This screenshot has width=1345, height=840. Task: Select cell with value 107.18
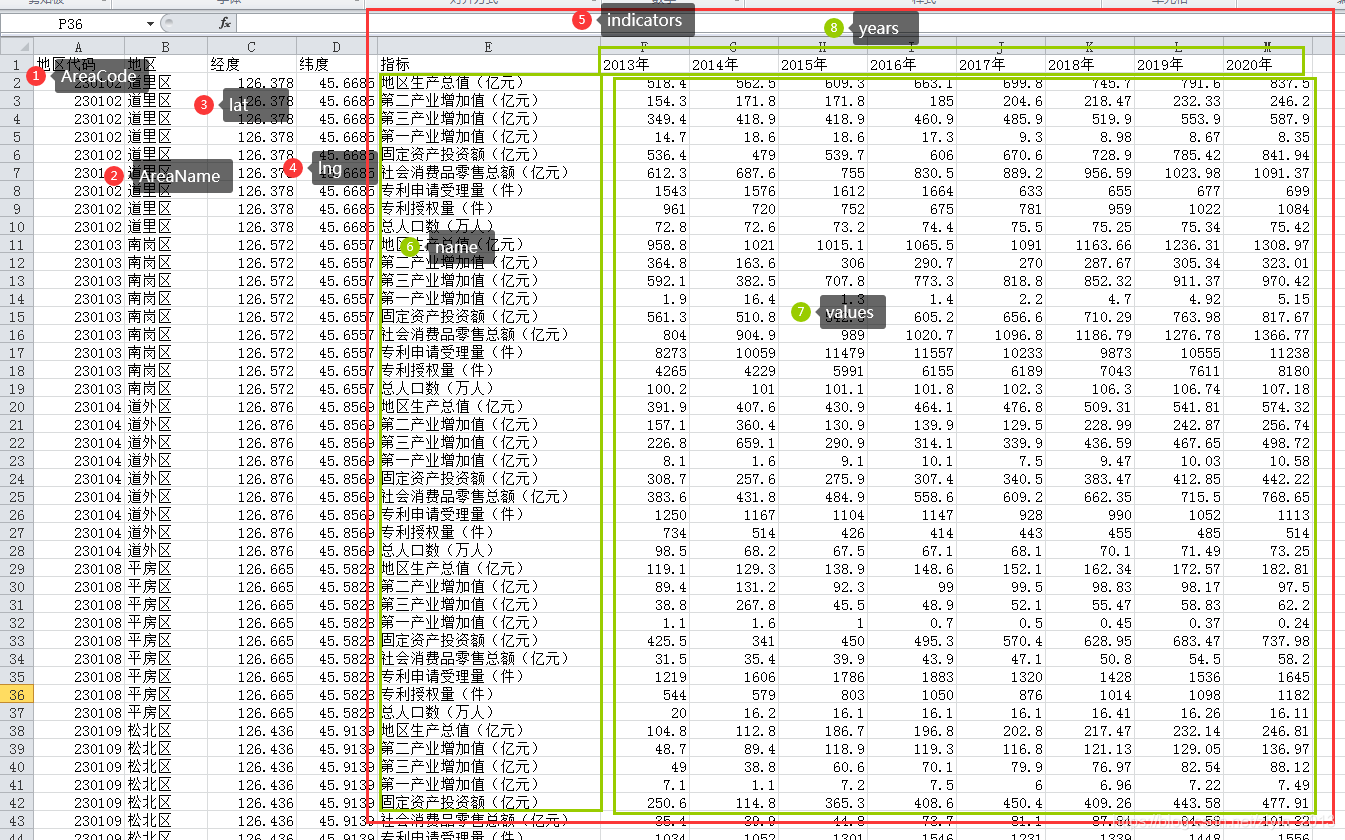tap(1268, 388)
